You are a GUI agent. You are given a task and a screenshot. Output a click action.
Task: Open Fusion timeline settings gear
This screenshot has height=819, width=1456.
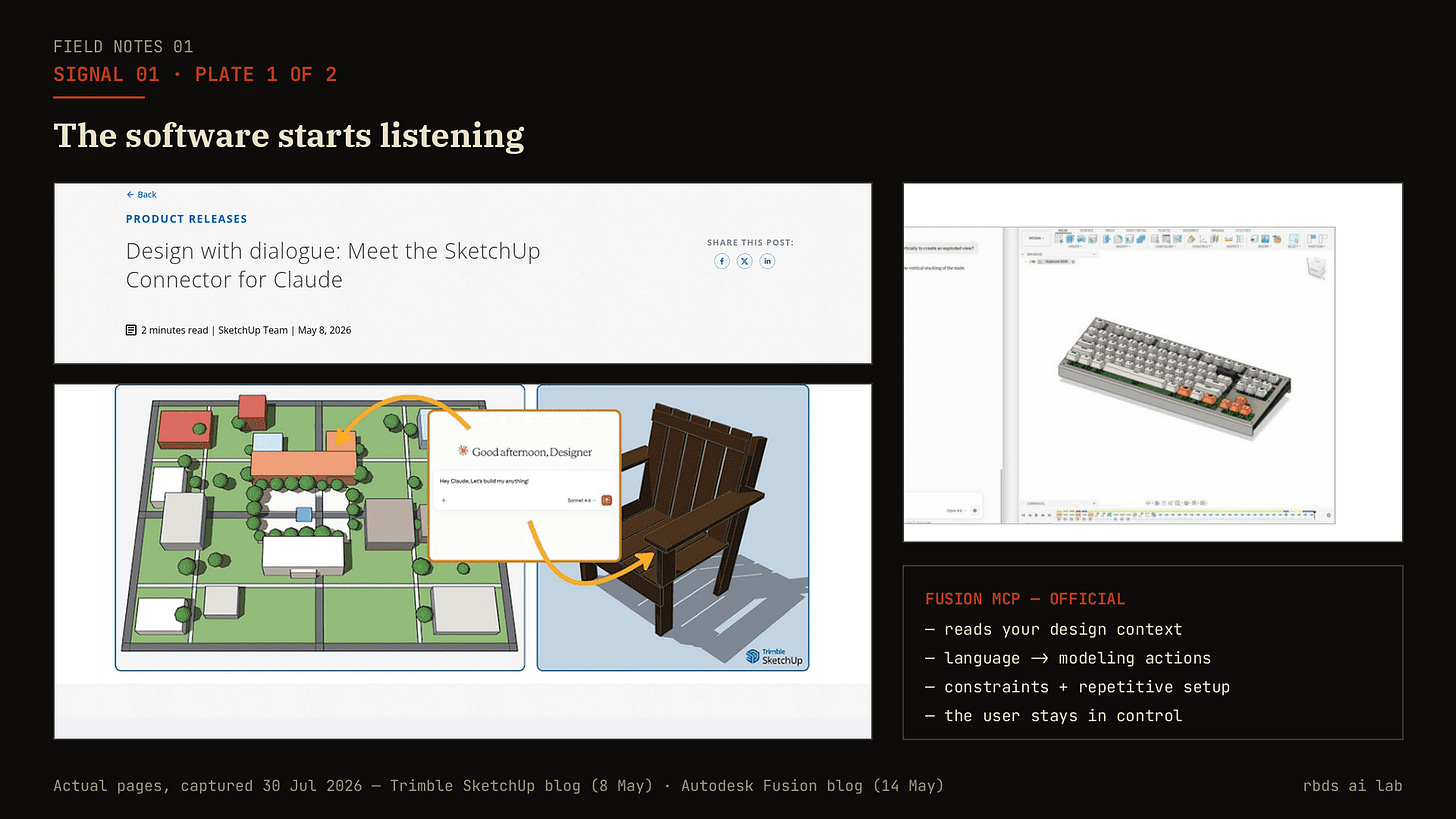tap(1328, 515)
